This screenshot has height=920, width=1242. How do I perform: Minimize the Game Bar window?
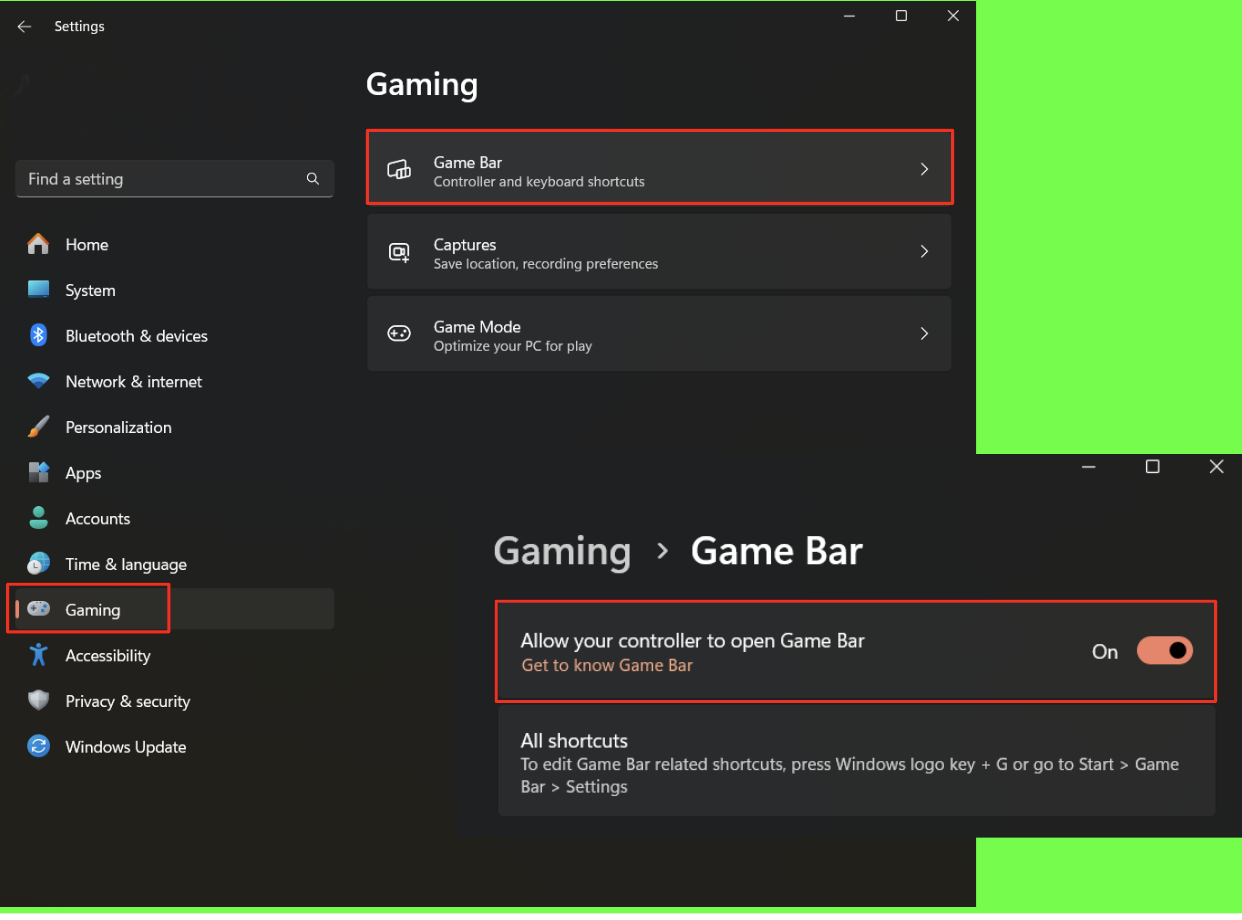pos(1088,467)
